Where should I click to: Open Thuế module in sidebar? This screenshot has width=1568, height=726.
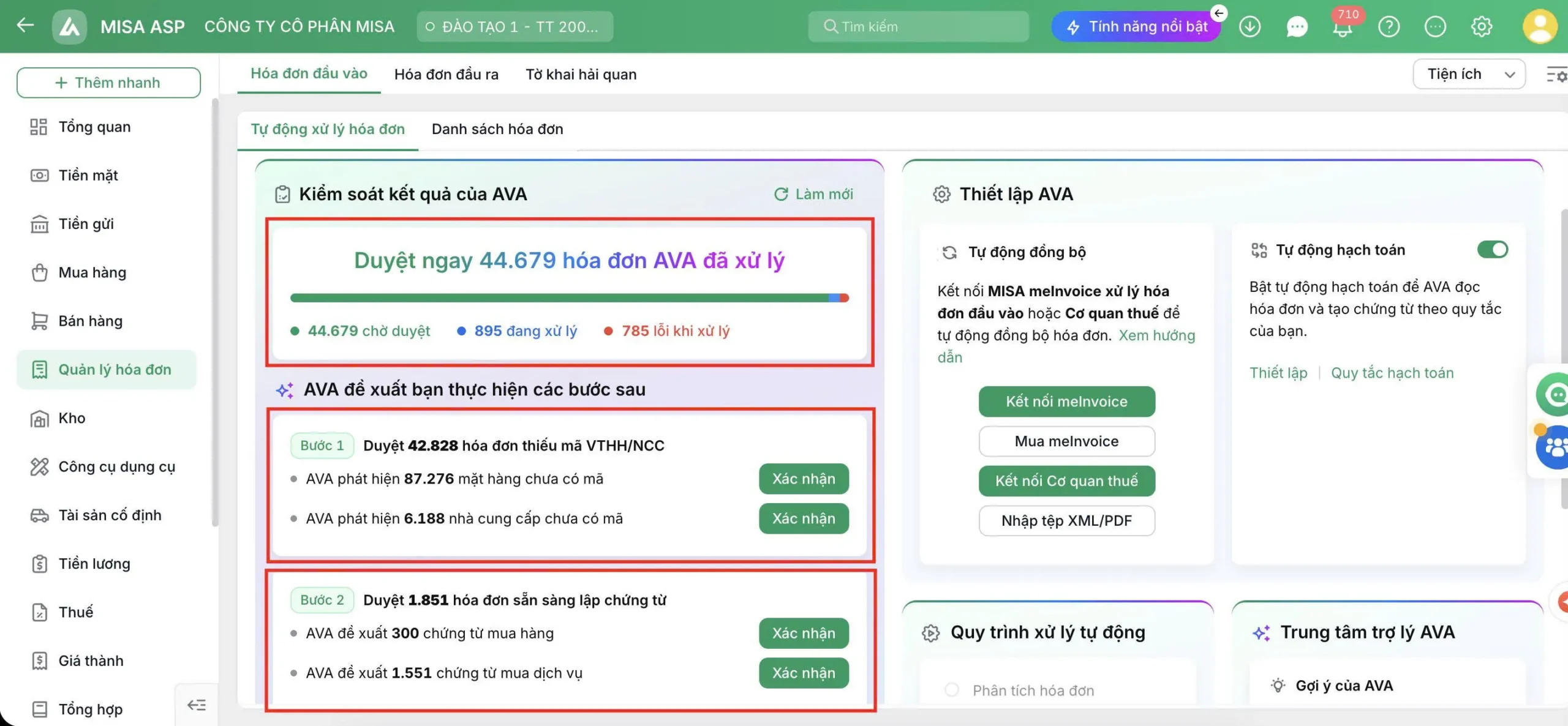click(x=76, y=612)
